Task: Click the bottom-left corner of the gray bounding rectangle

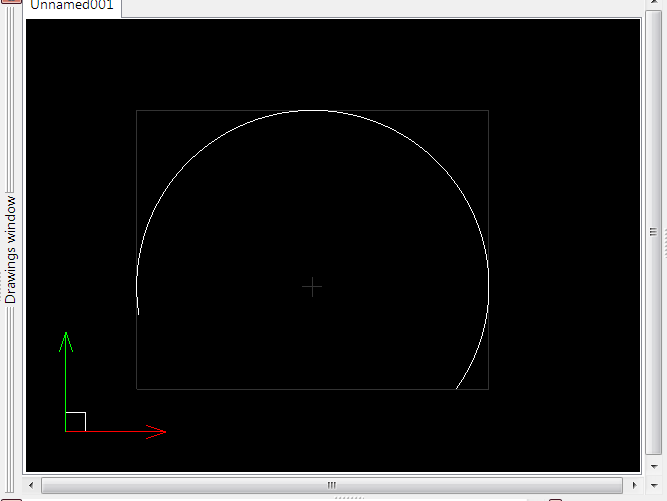Action: (137, 388)
